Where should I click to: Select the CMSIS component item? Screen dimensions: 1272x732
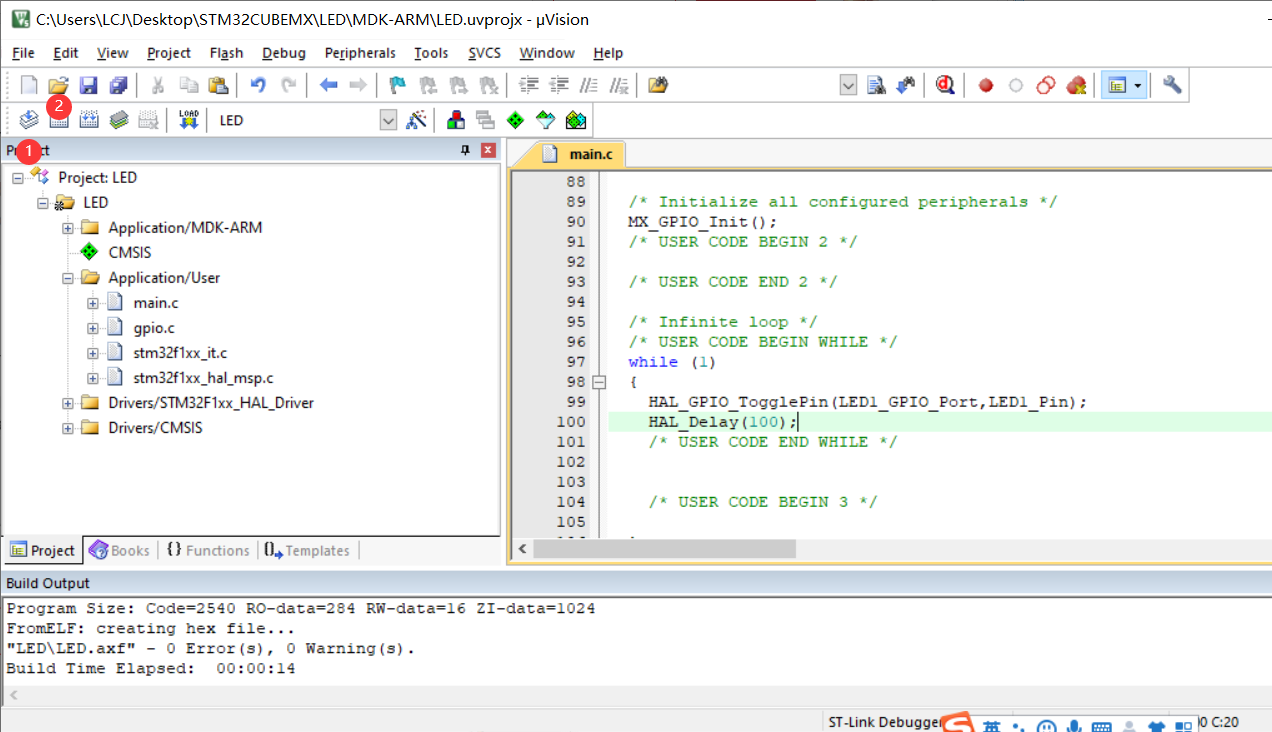(x=130, y=253)
